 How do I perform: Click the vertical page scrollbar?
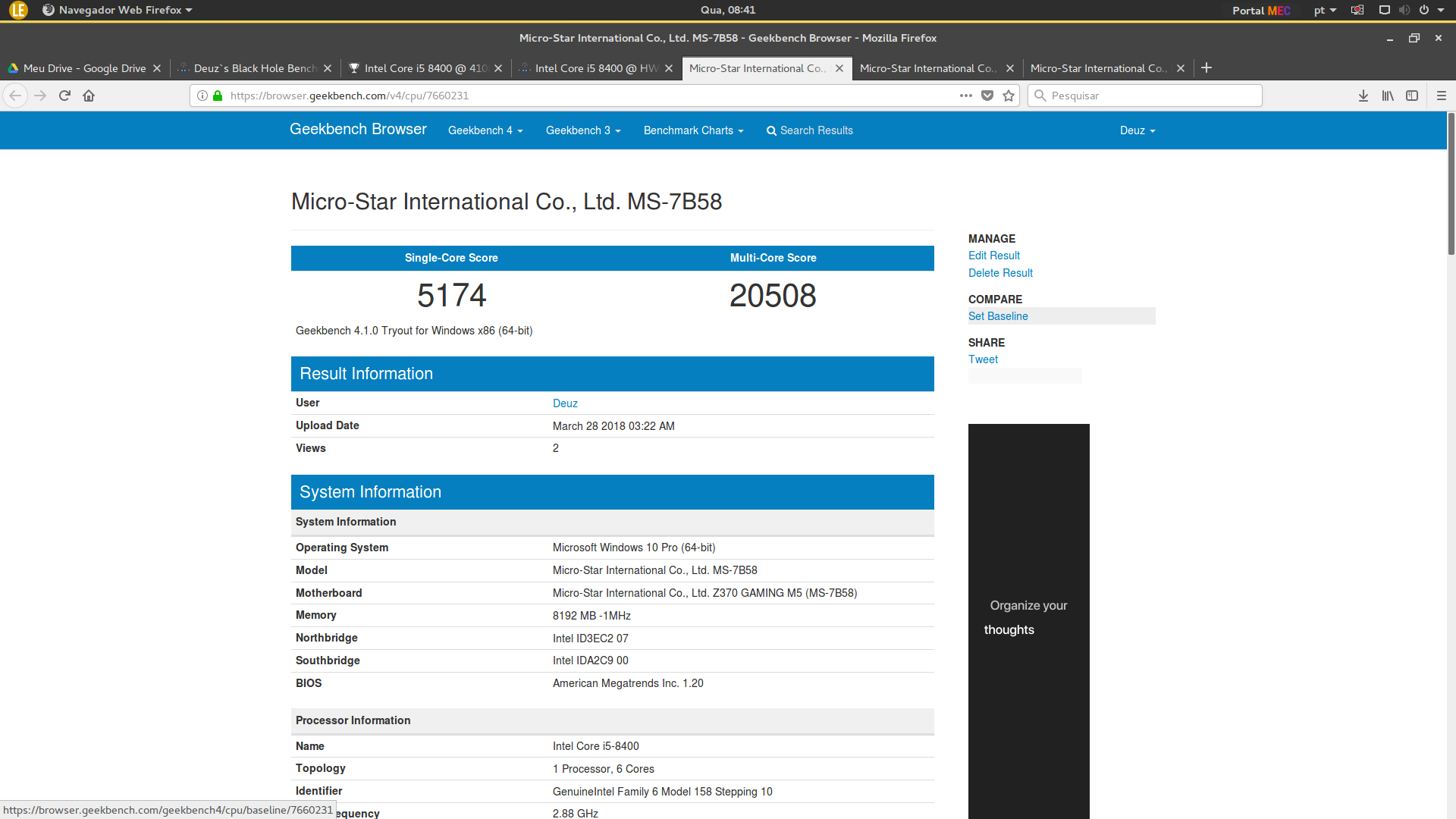[1451, 184]
